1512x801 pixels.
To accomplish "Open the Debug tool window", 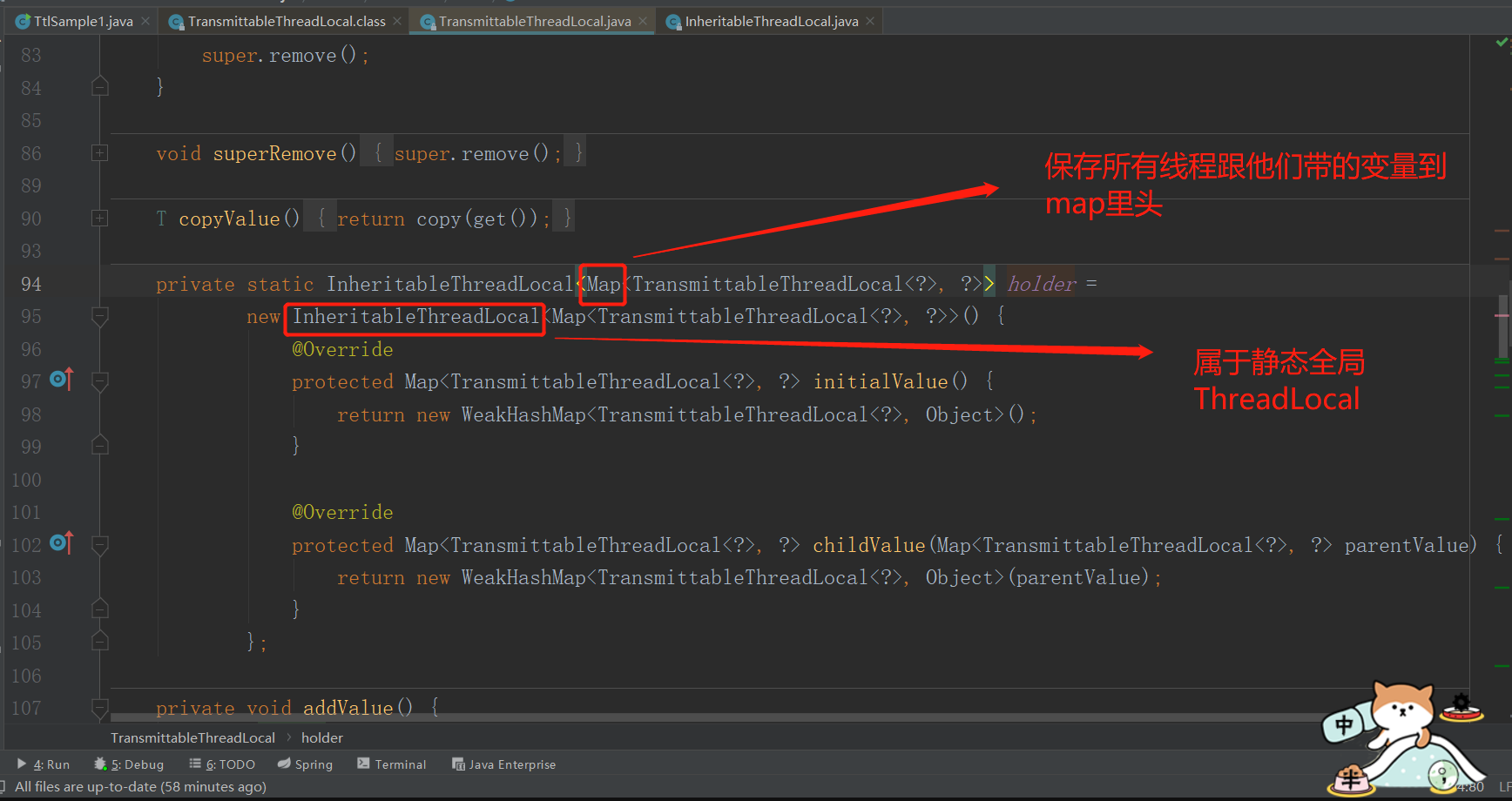I will 129,764.
